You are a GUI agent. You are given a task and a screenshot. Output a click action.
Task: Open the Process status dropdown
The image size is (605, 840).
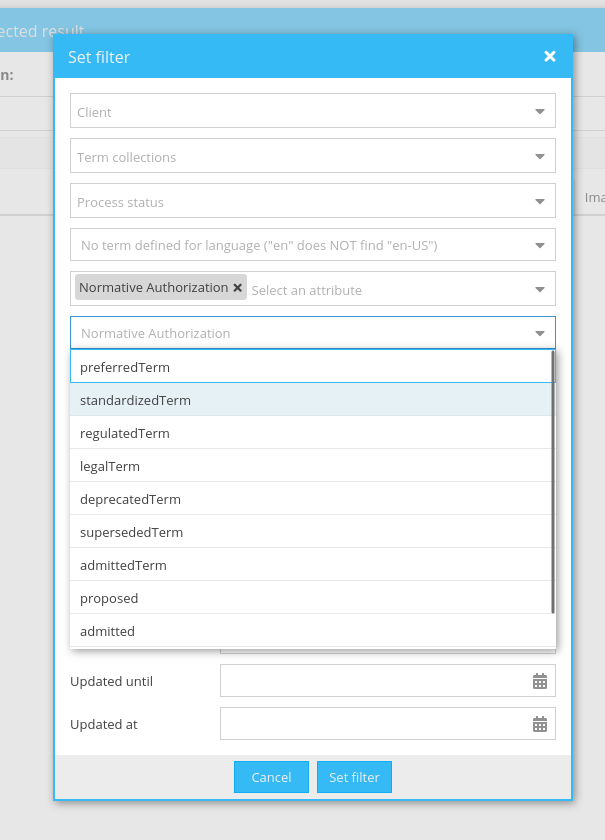click(539, 202)
